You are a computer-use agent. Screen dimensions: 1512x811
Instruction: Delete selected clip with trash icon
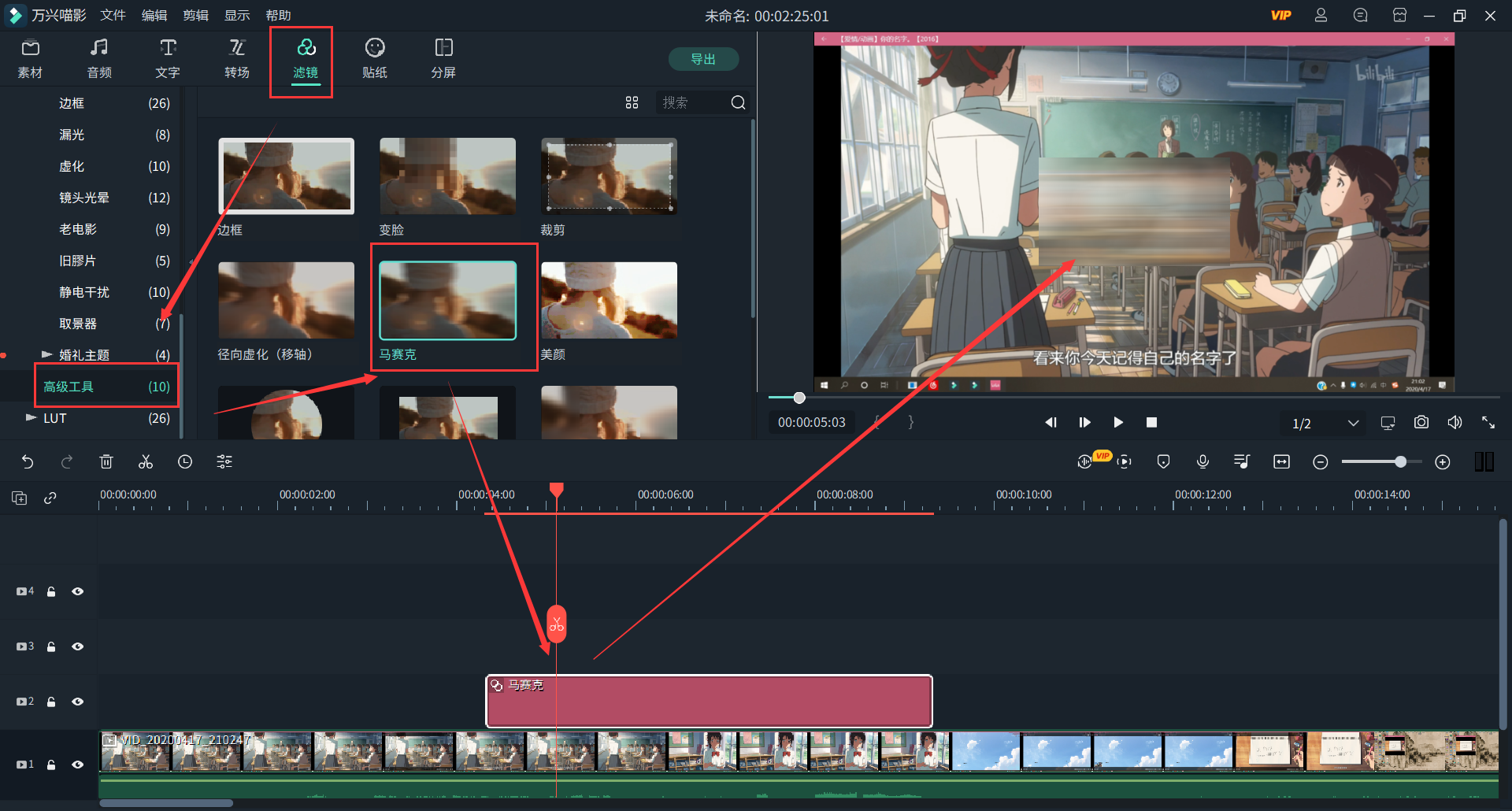[x=106, y=462]
